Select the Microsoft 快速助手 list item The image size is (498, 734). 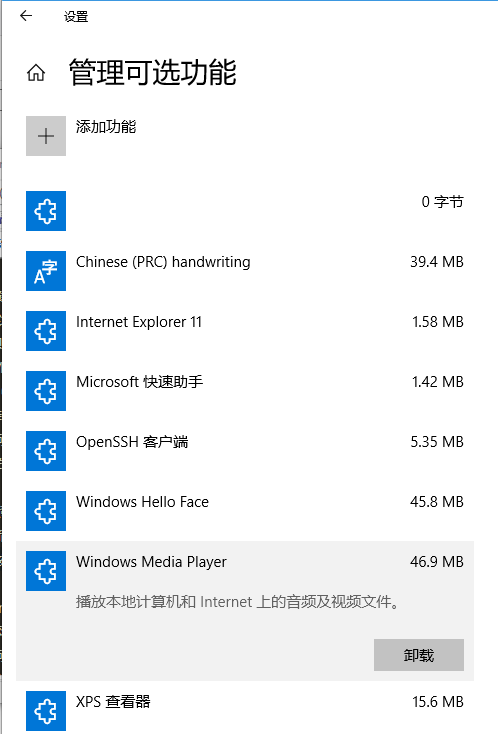pyautogui.click(x=245, y=390)
